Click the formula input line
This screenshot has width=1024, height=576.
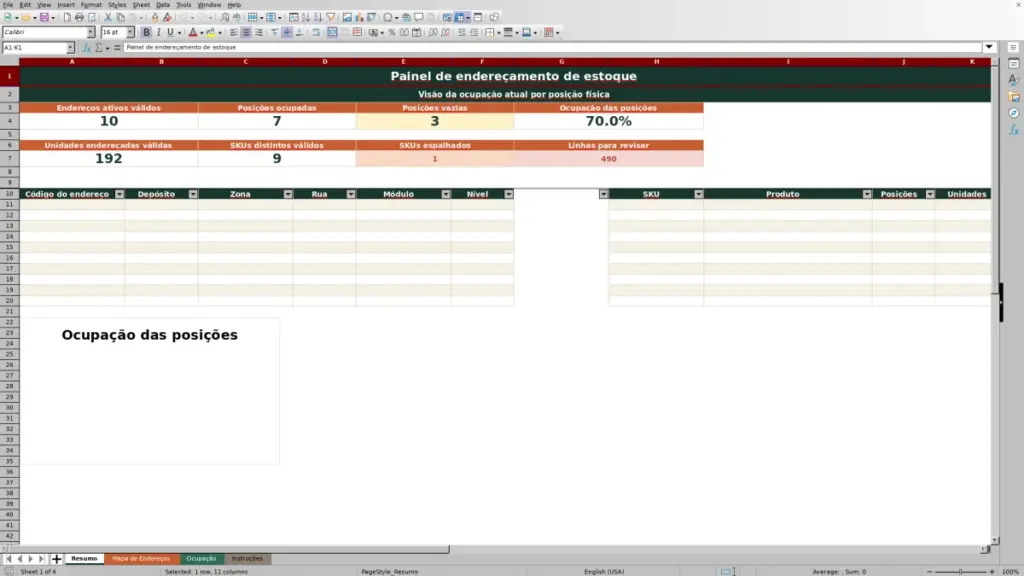[x=552, y=48]
